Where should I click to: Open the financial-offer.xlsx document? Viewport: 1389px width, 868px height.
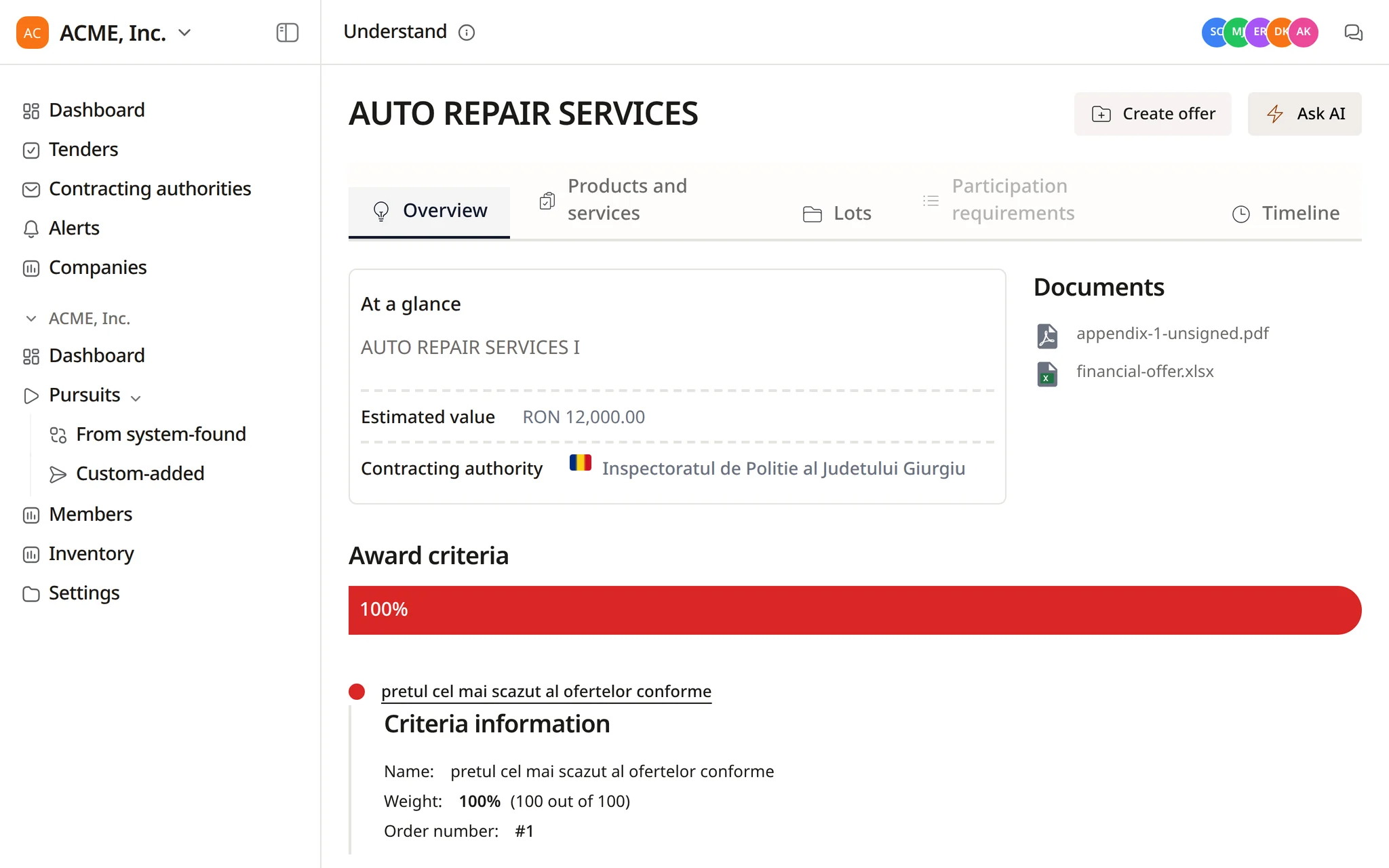pyautogui.click(x=1145, y=372)
